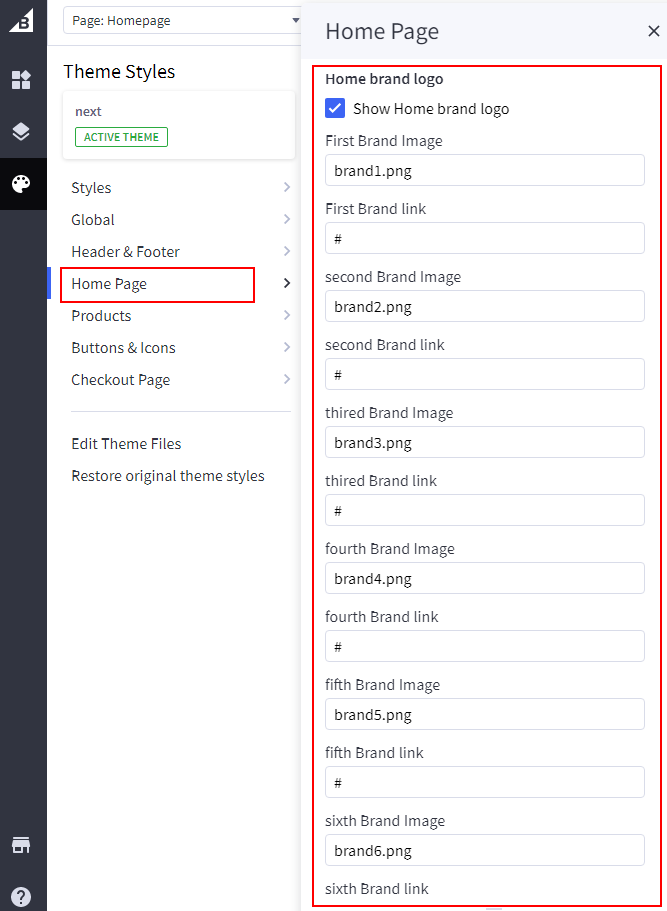Open the Page: Homepage dropdown

[182, 20]
